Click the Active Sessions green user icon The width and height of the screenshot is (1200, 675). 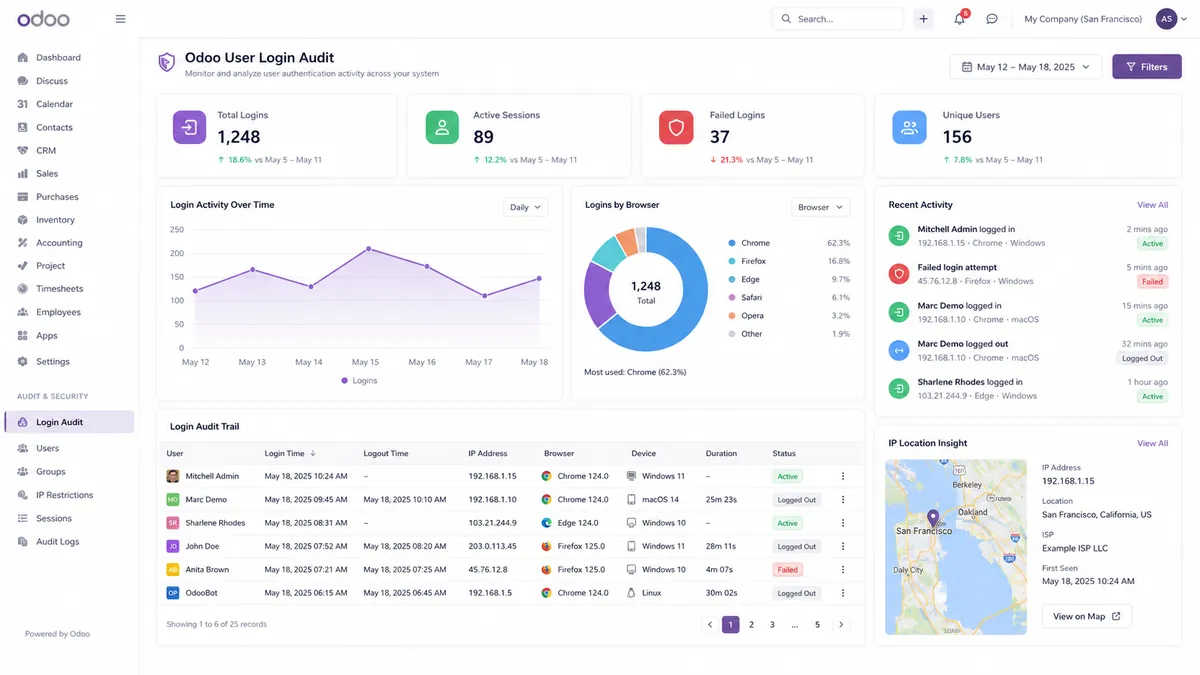442,128
